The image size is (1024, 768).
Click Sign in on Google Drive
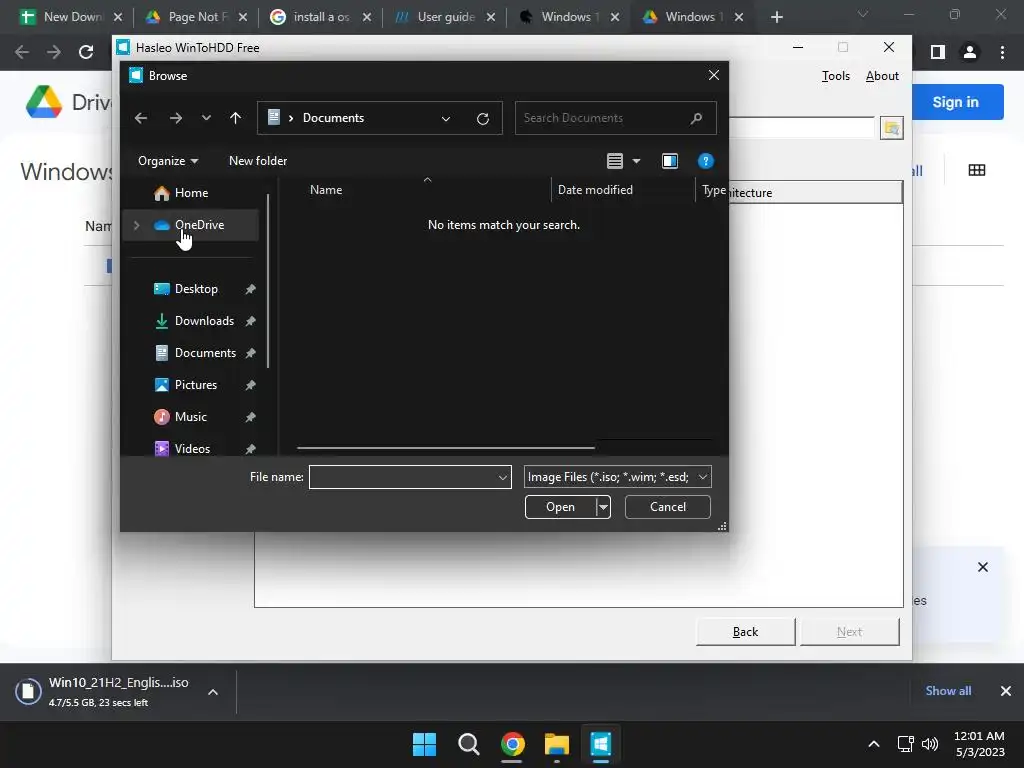[x=955, y=102]
